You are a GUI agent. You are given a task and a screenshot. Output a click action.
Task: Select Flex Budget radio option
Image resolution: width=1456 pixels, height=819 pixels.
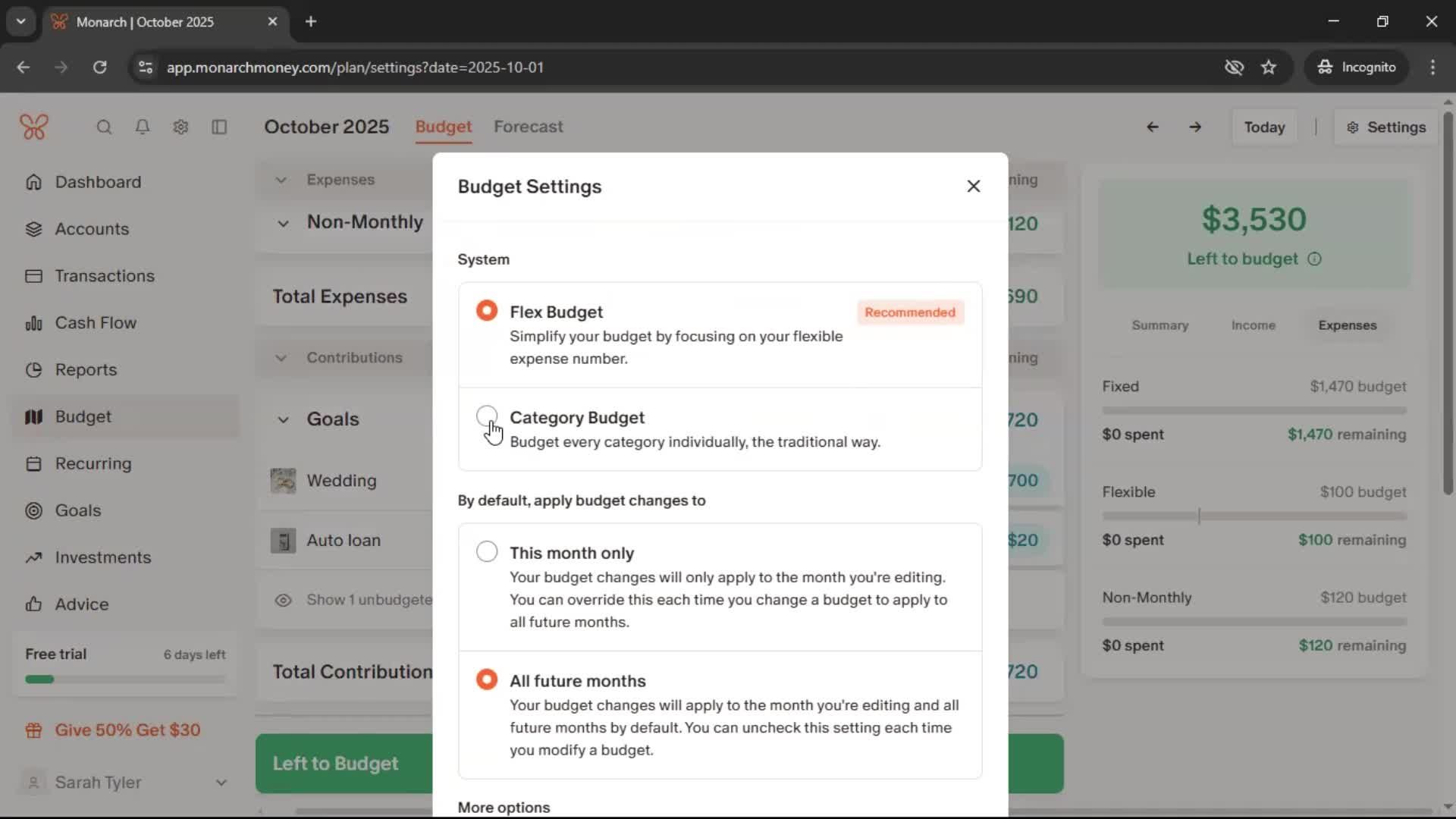pos(487,311)
